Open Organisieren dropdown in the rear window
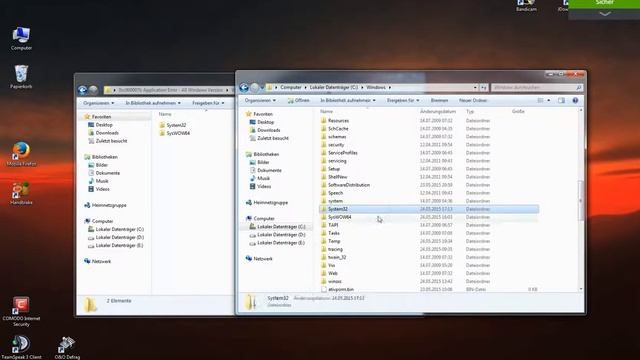The width and height of the screenshot is (640, 360). pos(98,103)
